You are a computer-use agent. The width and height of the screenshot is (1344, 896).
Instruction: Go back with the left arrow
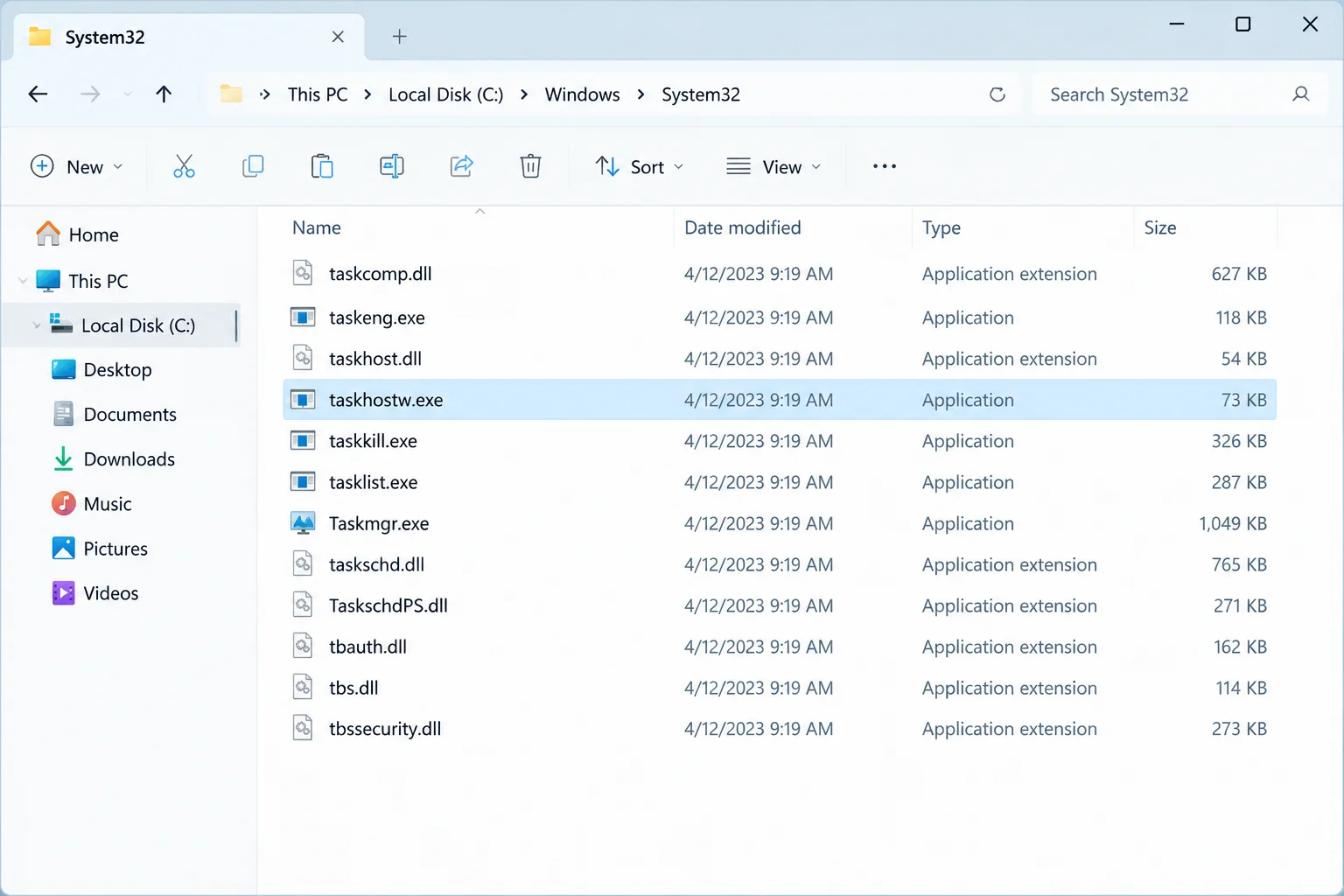(x=38, y=94)
